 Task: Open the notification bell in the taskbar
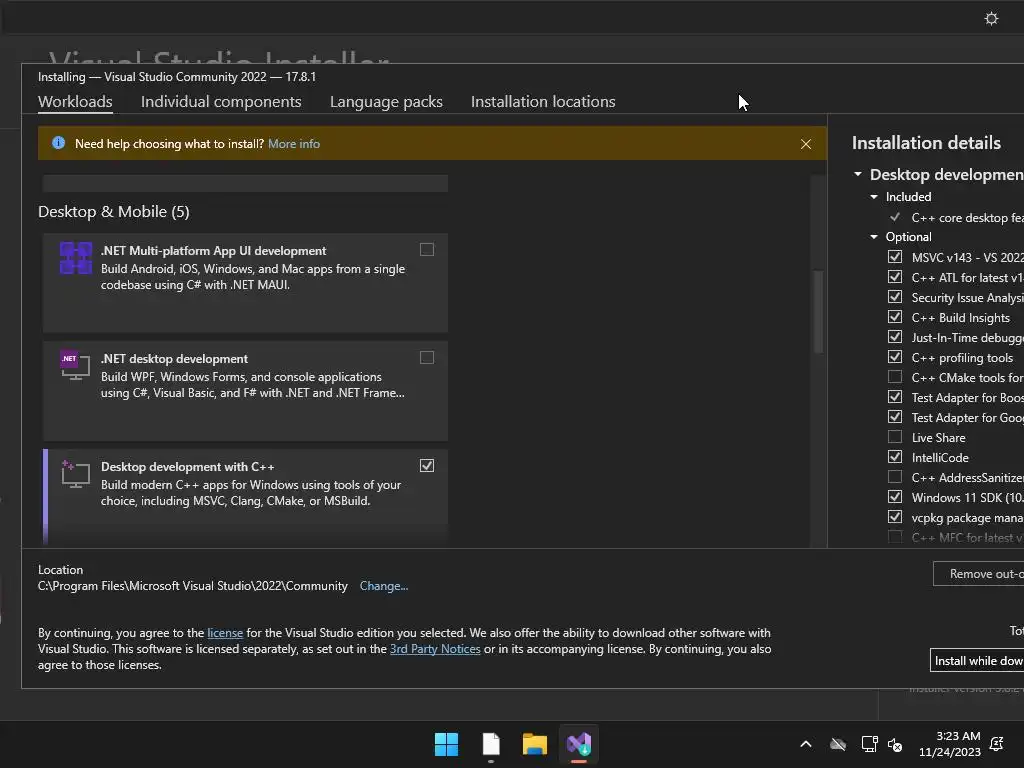(997, 744)
